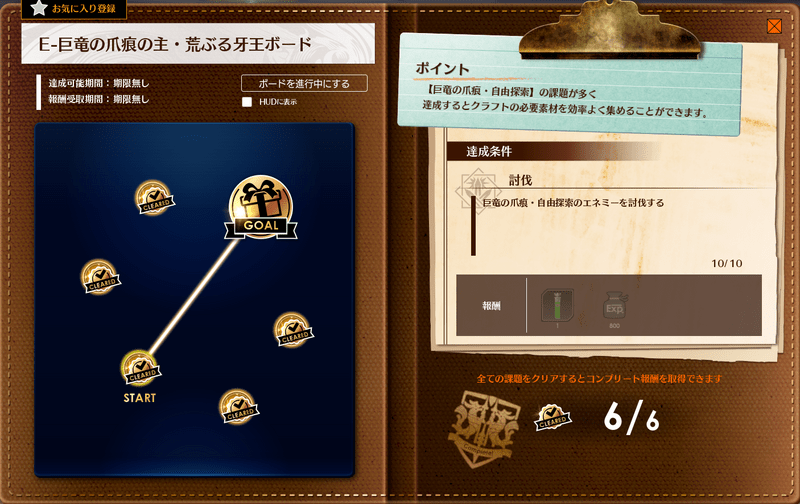Select the cleared medal left of GOAL
The height and width of the screenshot is (504, 800).
click(155, 198)
